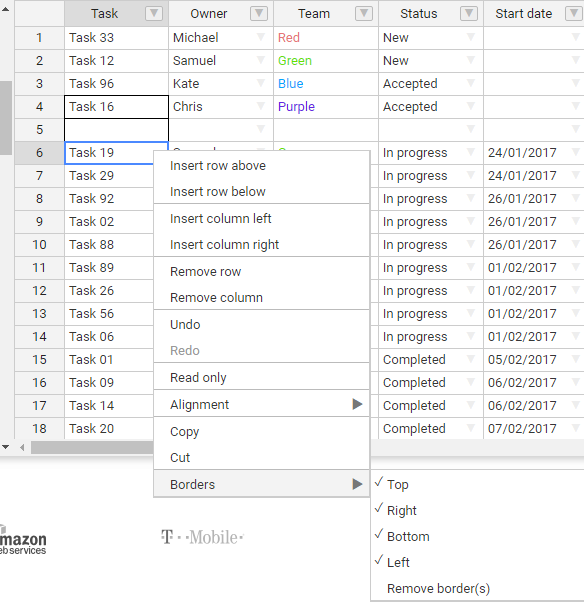The height and width of the screenshot is (604, 584).
Task: Click the T-Mobile logo
Action: (202, 537)
